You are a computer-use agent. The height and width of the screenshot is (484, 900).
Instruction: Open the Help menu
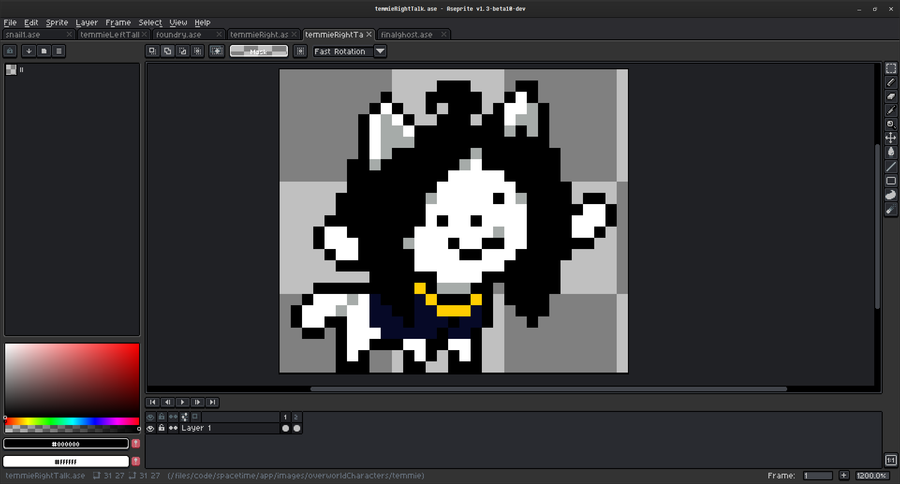click(x=202, y=22)
